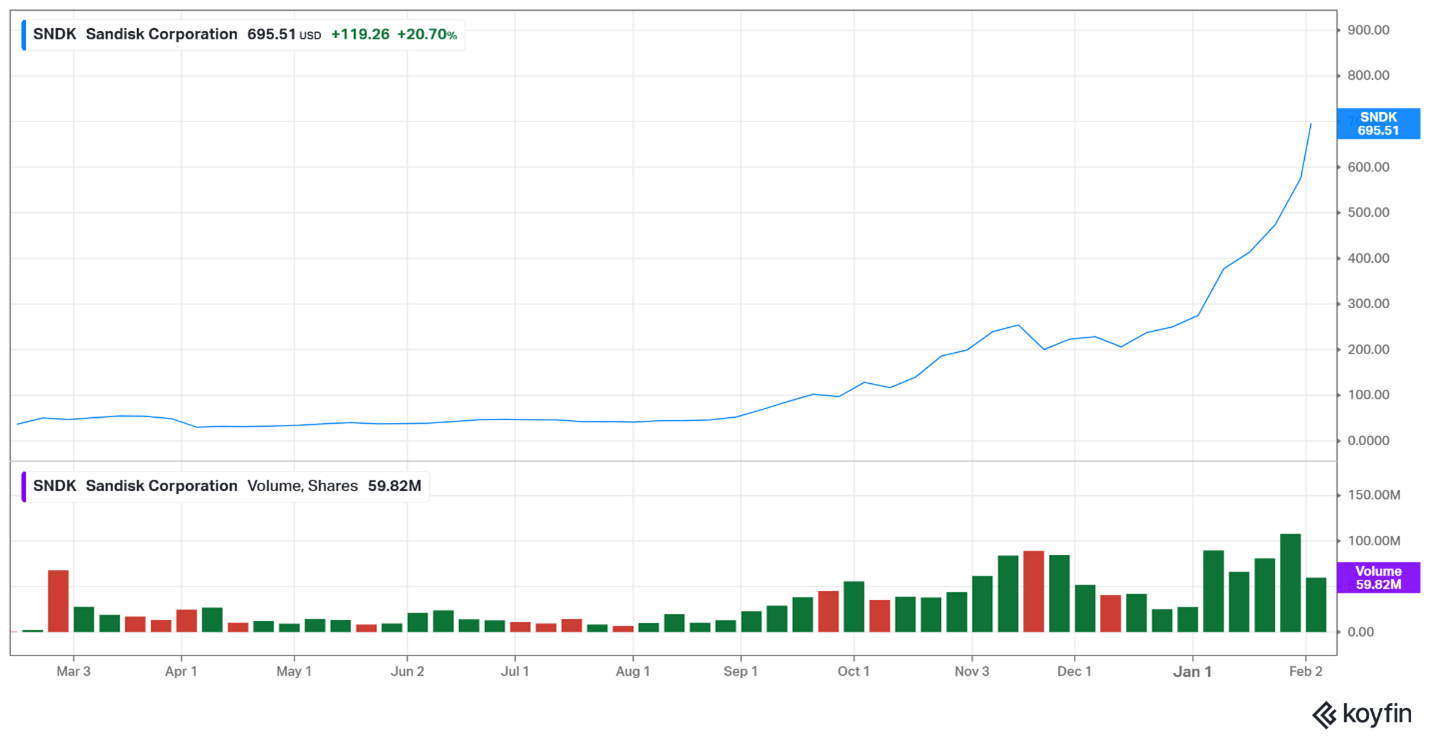
Task: Click the last green volume bar at Feb 2
Action: point(1316,605)
